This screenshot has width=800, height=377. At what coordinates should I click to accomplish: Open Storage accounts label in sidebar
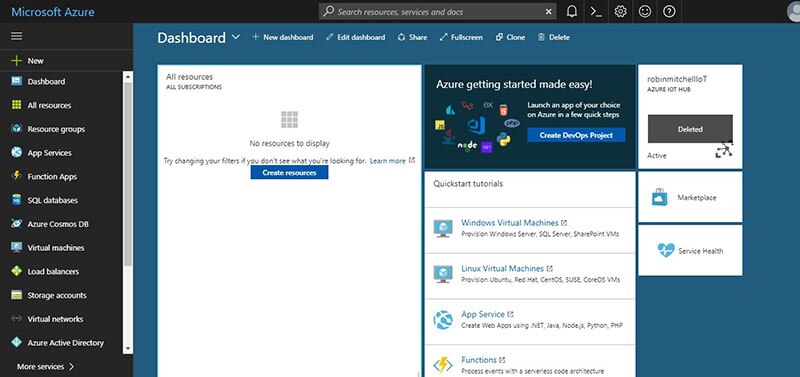(57, 295)
